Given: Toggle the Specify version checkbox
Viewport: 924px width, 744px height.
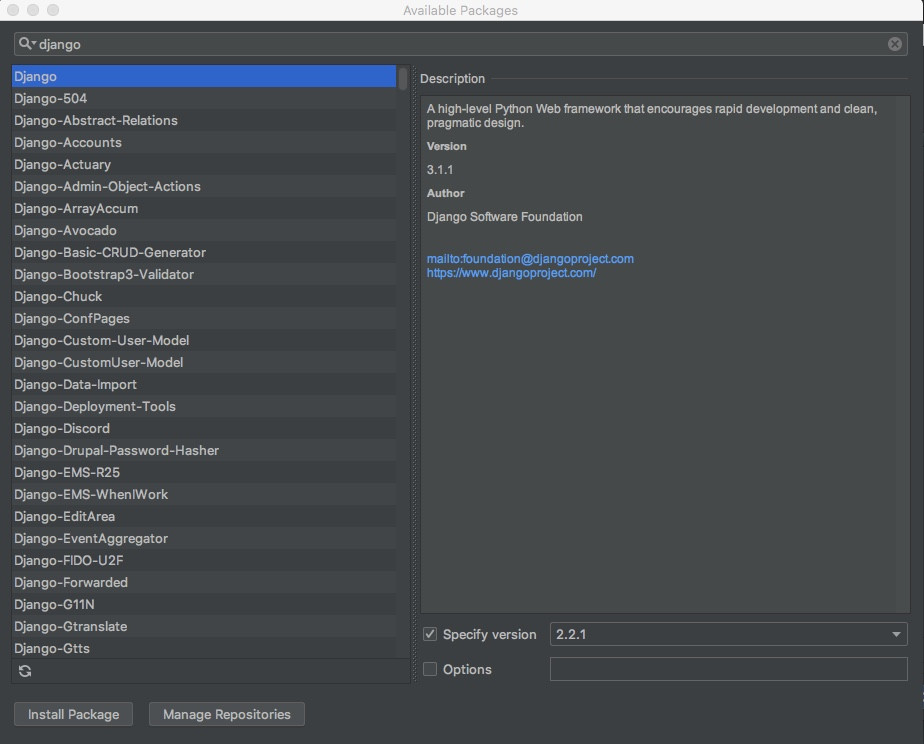Looking at the screenshot, I should [430, 634].
